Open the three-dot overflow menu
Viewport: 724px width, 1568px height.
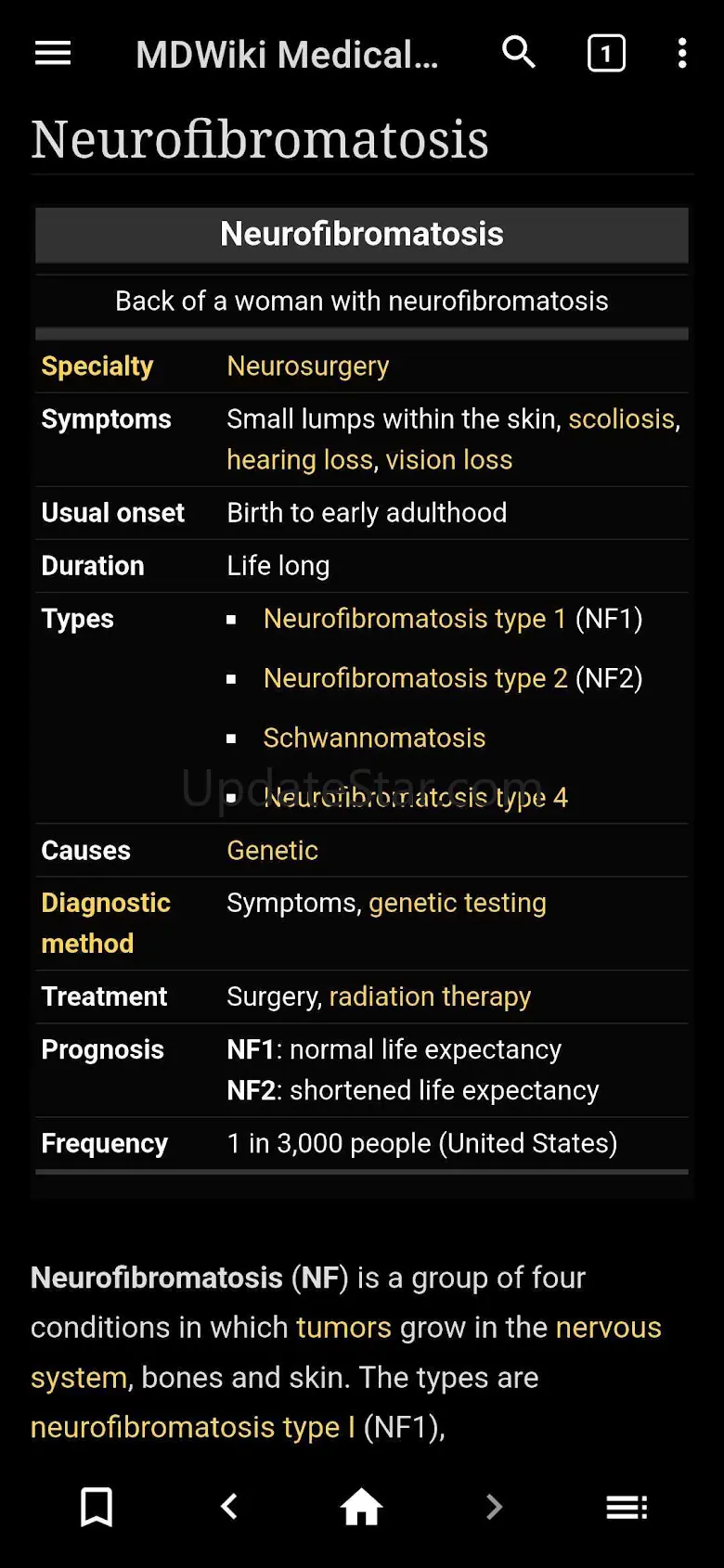pyautogui.click(x=682, y=54)
